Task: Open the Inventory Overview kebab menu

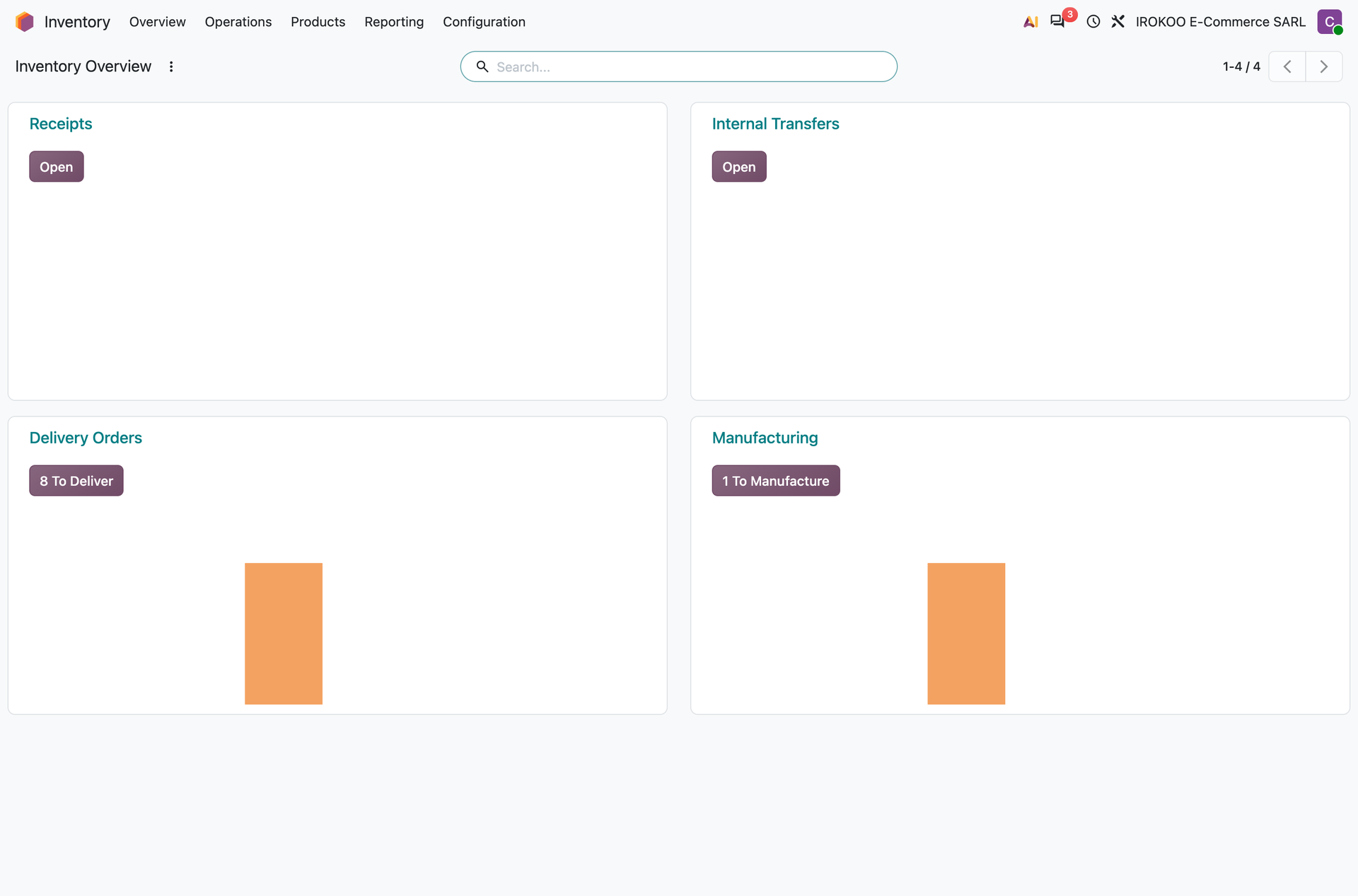Action: (x=171, y=66)
